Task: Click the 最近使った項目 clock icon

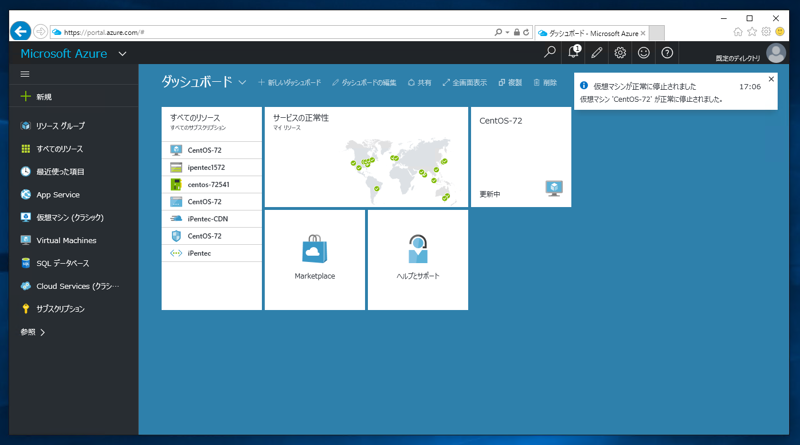Action: point(26,171)
